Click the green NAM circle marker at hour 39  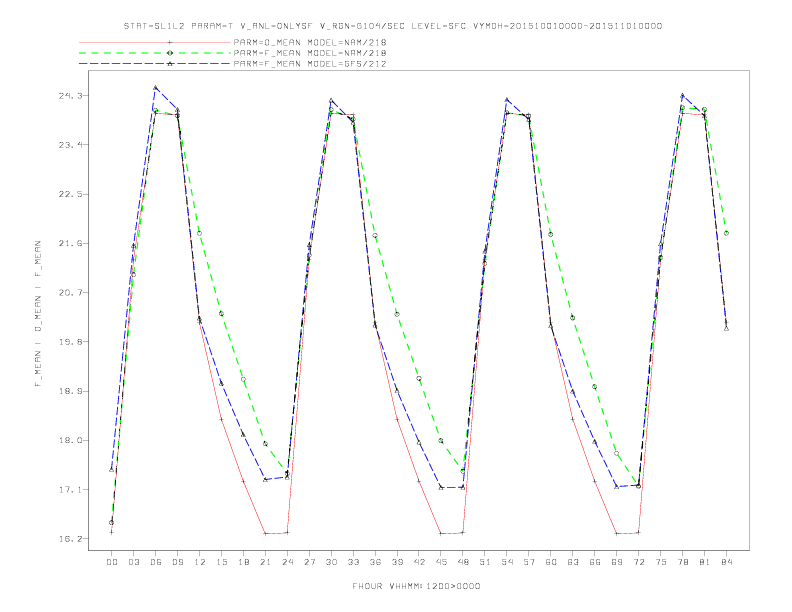(x=397, y=314)
